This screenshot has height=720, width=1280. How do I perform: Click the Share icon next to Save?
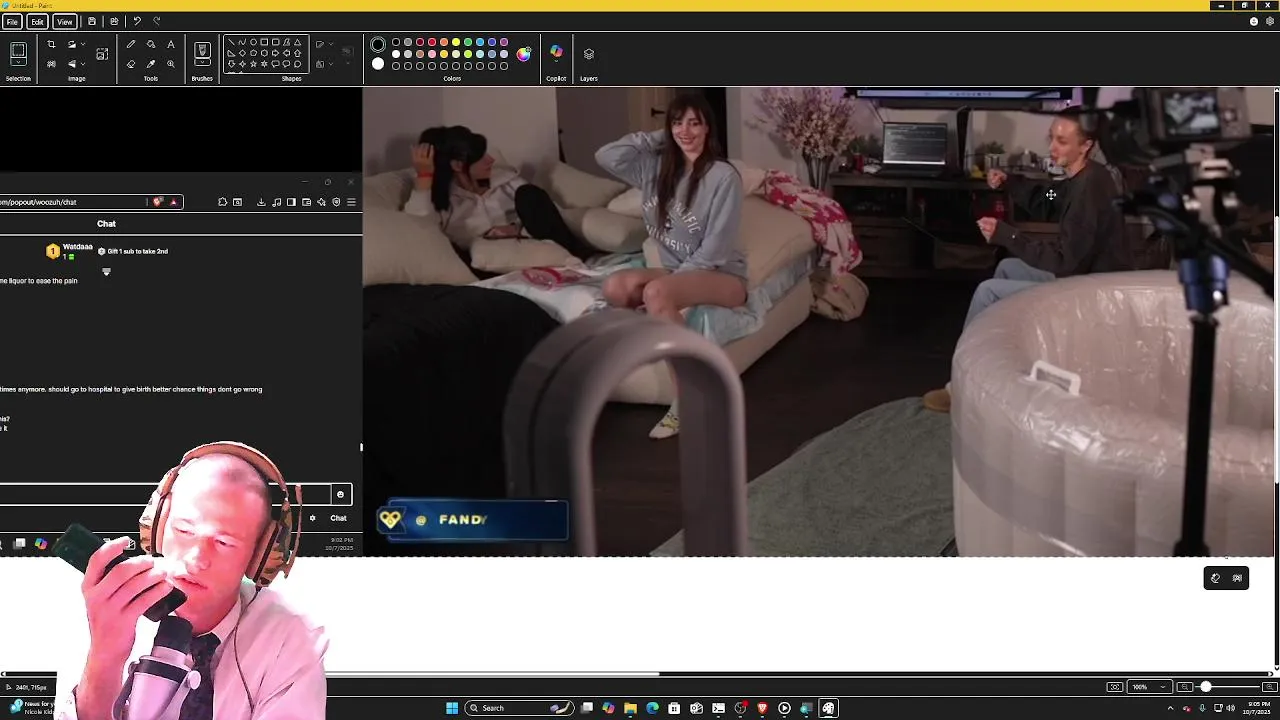pyautogui.click(x=114, y=21)
